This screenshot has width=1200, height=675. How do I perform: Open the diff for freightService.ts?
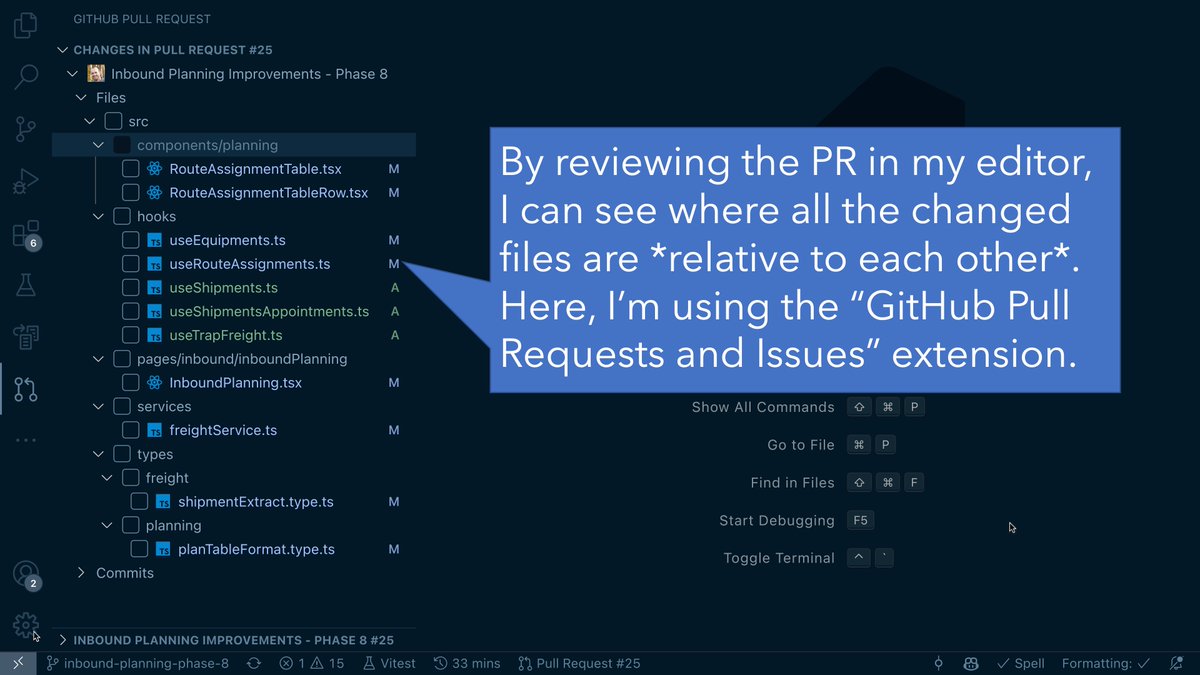click(223, 431)
